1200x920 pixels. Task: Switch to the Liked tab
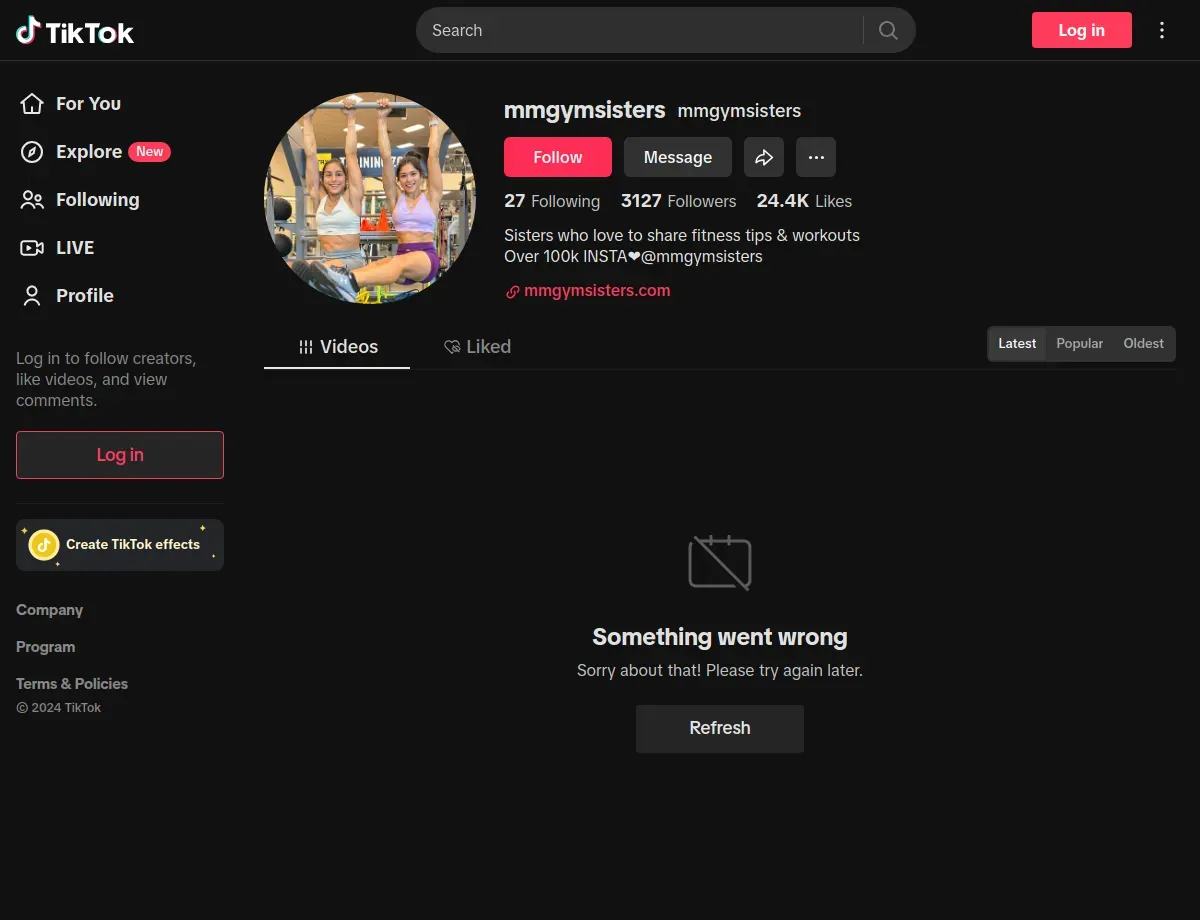tap(477, 347)
